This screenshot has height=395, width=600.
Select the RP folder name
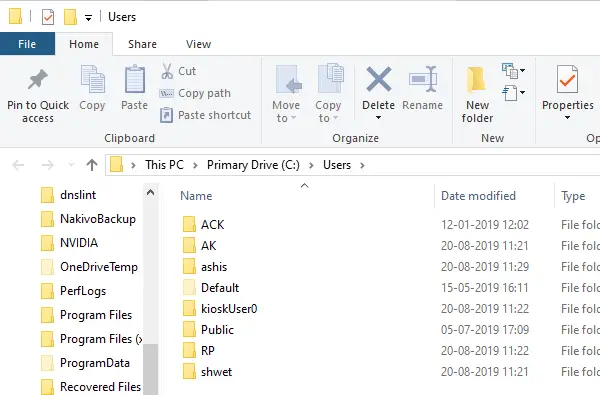tap(208, 351)
